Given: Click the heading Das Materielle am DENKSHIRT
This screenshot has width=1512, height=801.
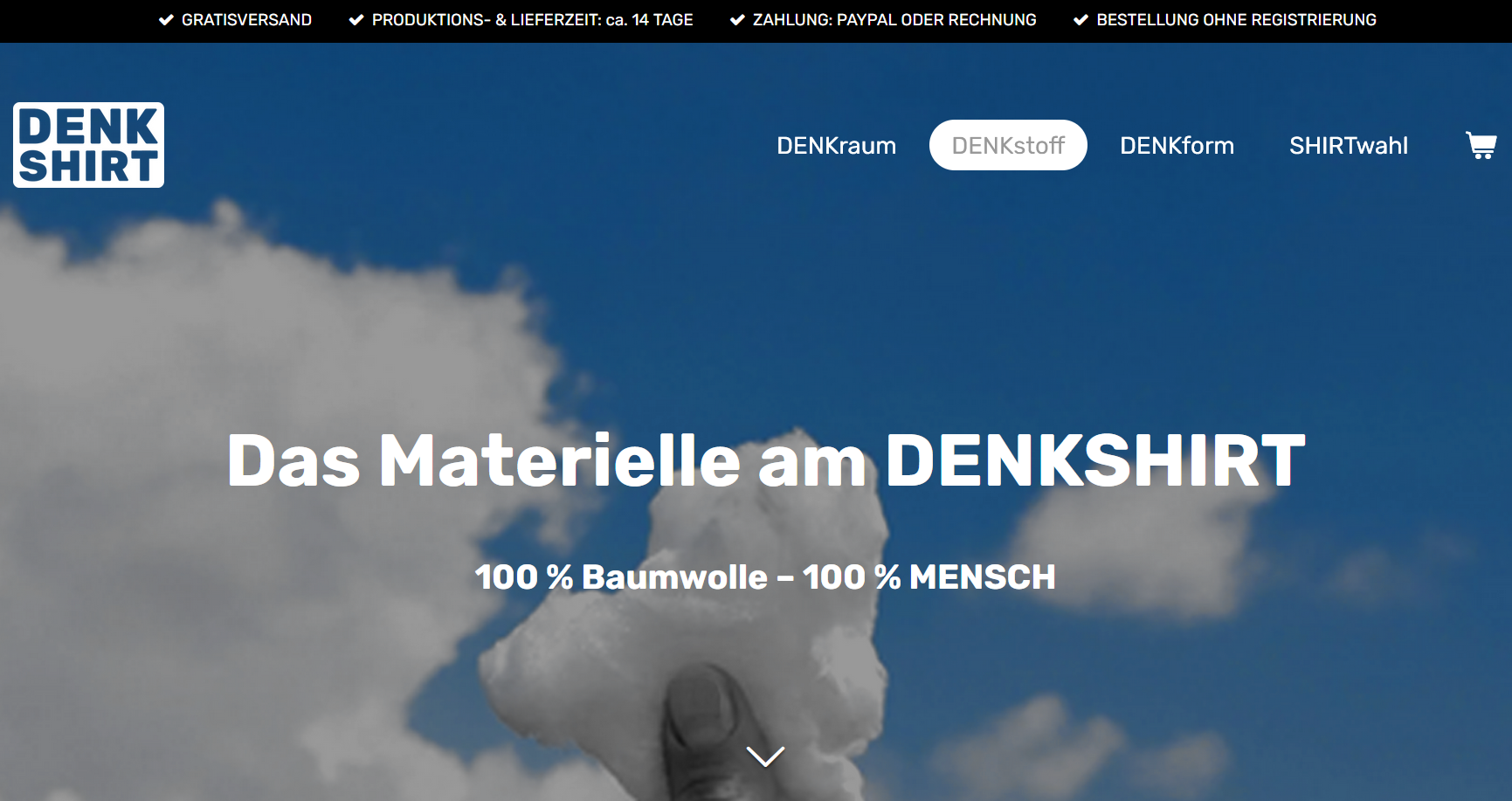Looking at the screenshot, I should click(764, 462).
